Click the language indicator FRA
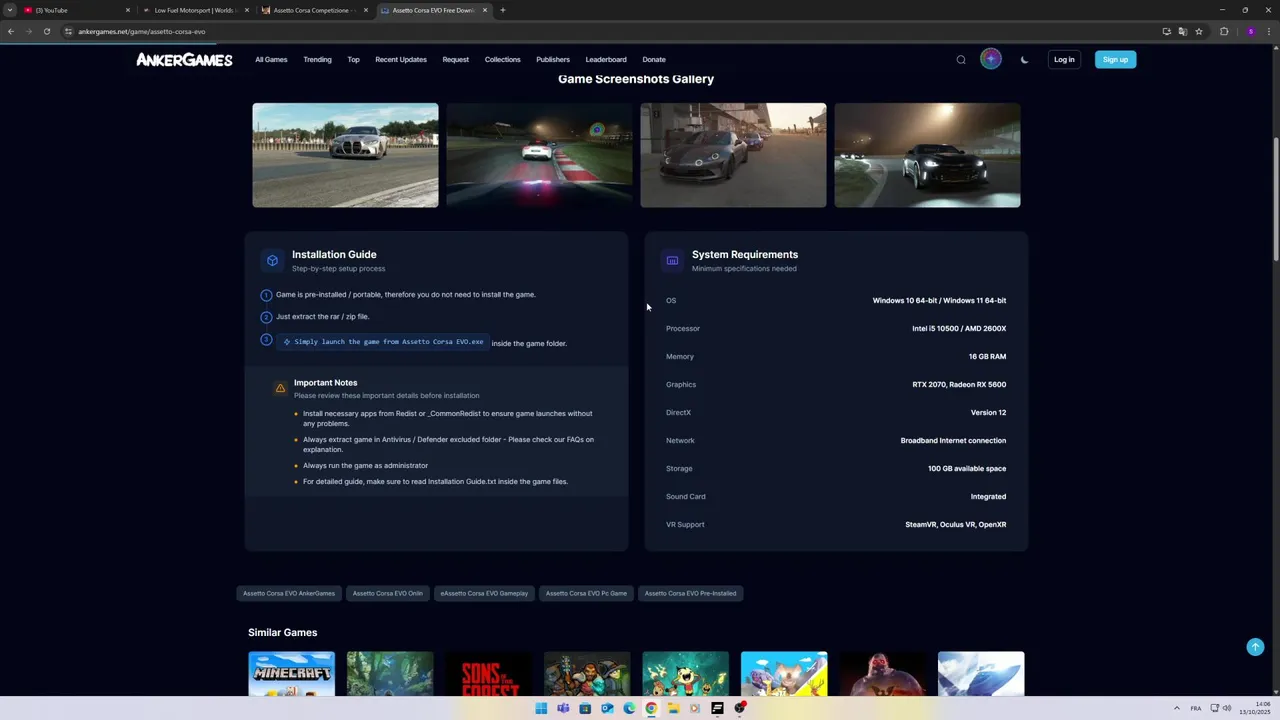1280x720 pixels. [x=1196, y=708]
